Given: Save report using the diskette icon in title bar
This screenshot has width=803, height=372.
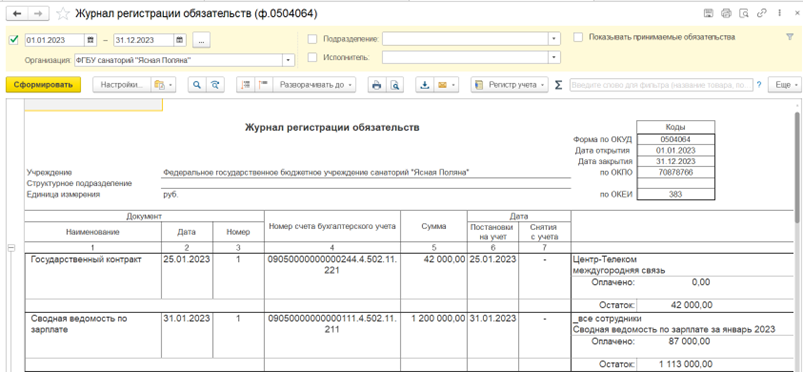Looking at the screenshot, I should pyautogui.click(x=709, y=14).
